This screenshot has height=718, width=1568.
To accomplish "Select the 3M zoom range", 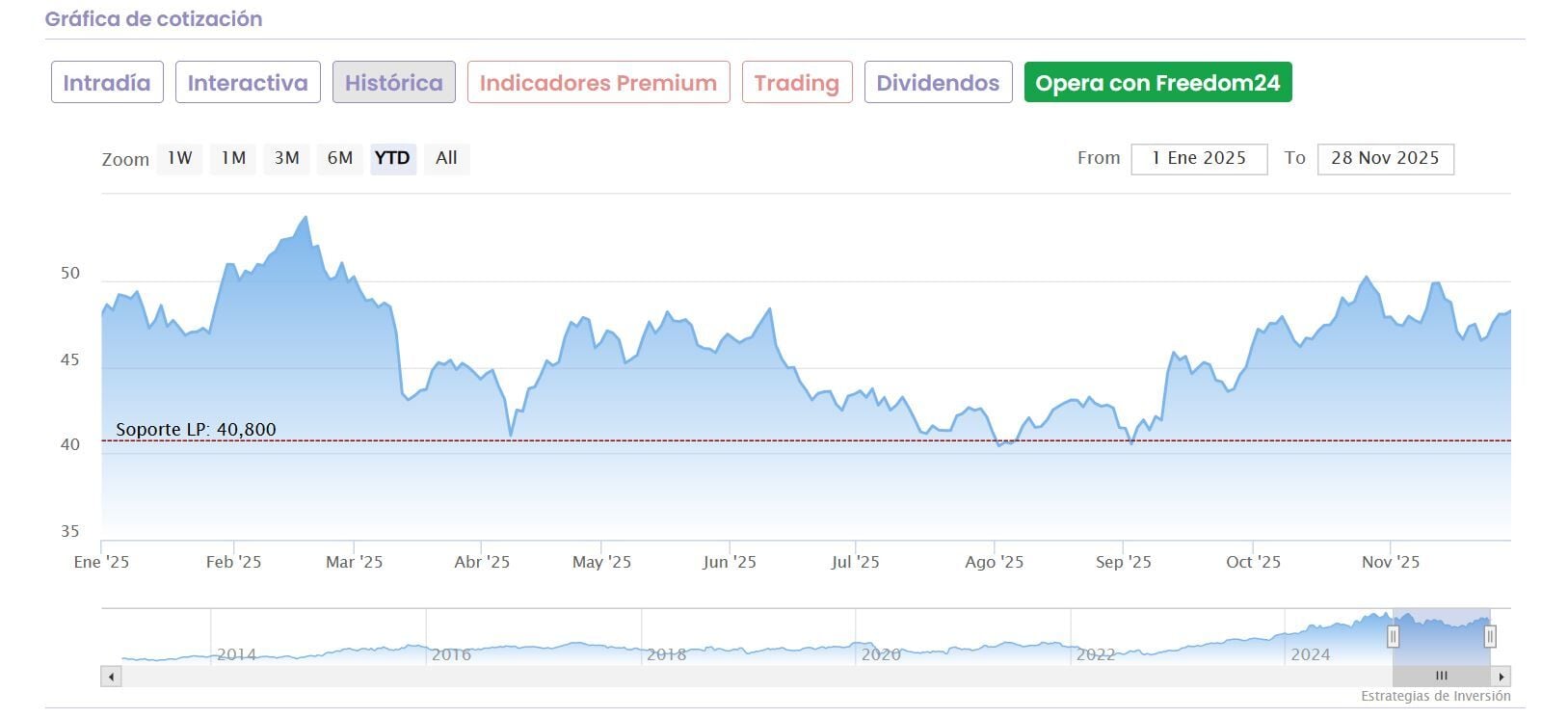I will (x=286, y=158).
